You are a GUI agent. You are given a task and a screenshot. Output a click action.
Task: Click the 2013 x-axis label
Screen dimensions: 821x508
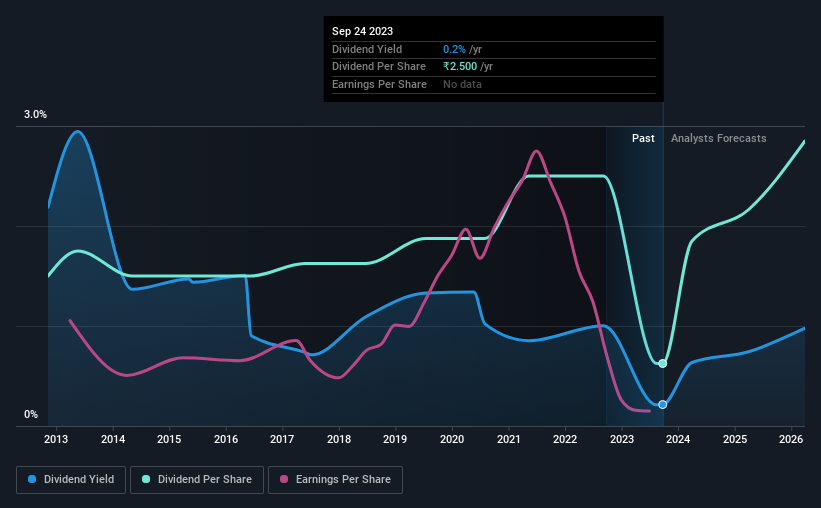(x=56, y=439)
